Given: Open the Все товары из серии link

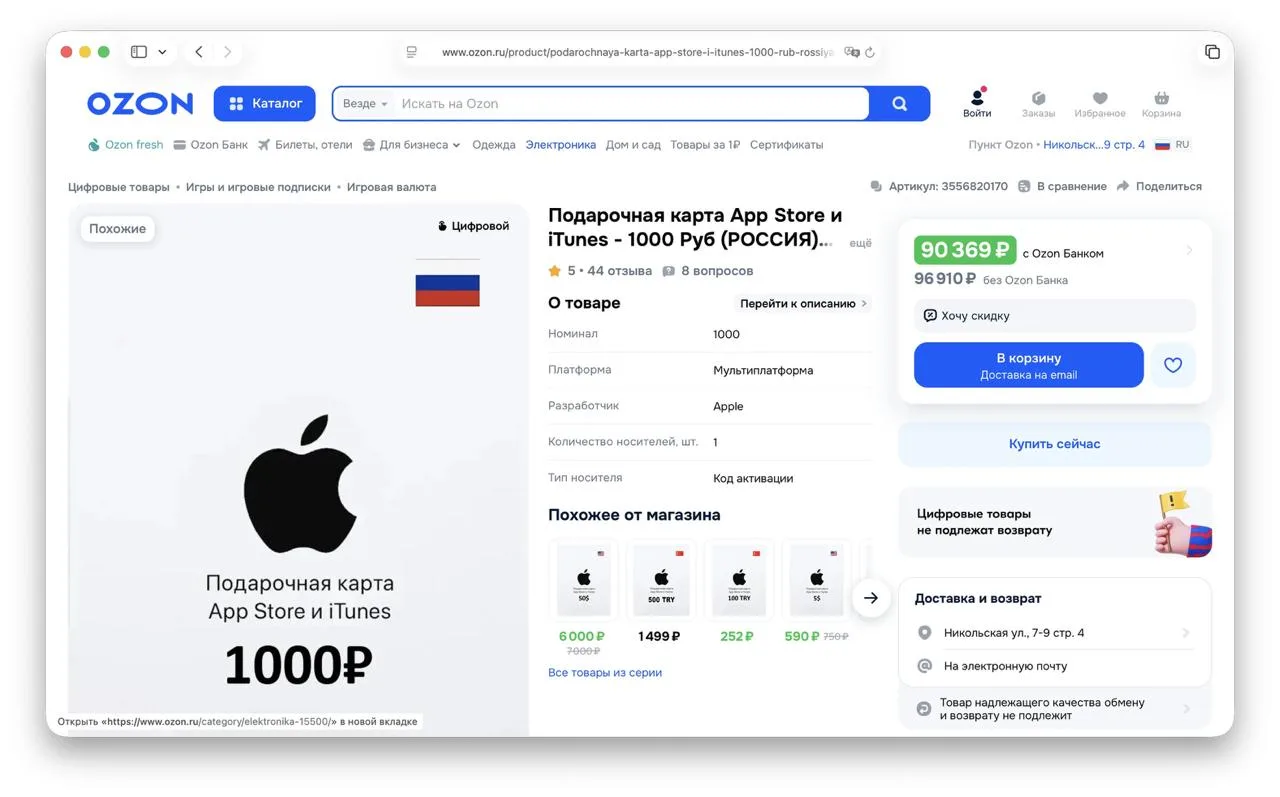Looking at the screenshot, I should coord(604,673).
